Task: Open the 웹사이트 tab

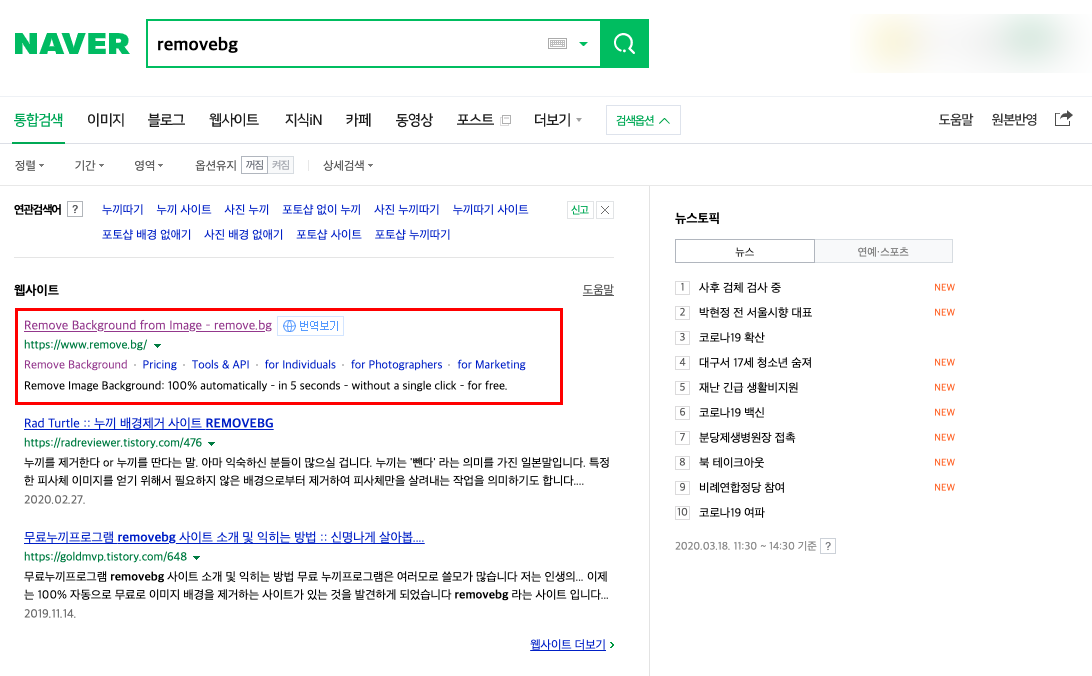Action: pos(234,120)
